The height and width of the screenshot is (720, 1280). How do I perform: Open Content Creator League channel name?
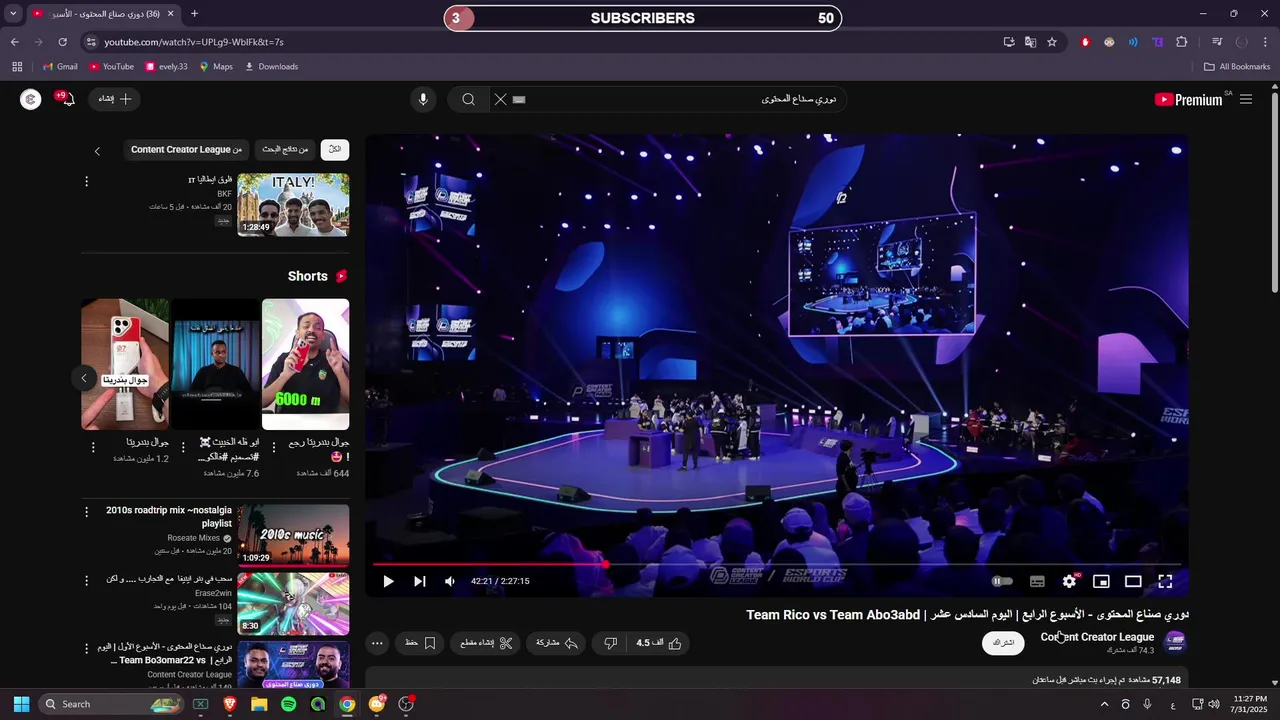1097,637
